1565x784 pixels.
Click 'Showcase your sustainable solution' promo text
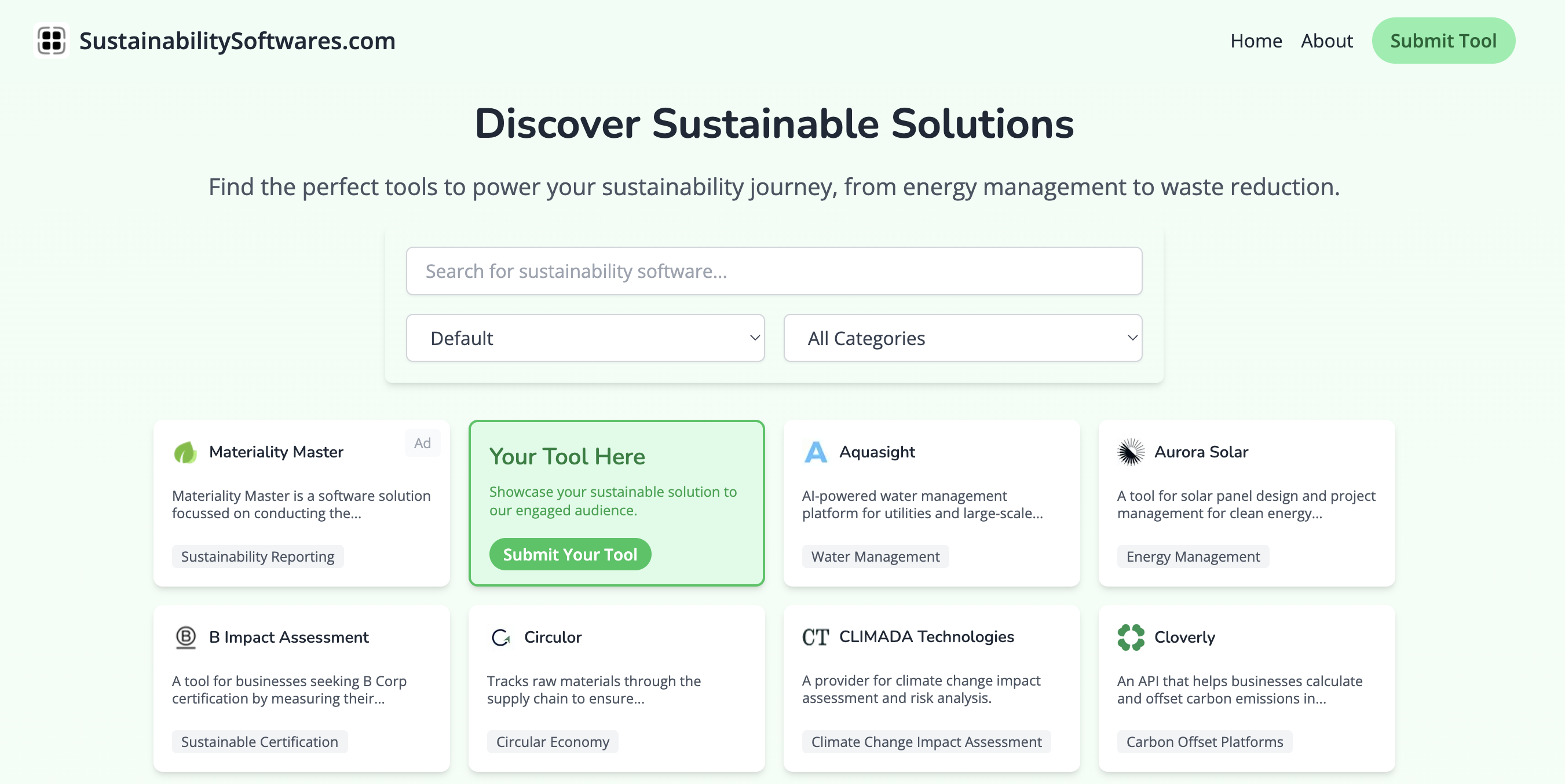coord(613,501)
